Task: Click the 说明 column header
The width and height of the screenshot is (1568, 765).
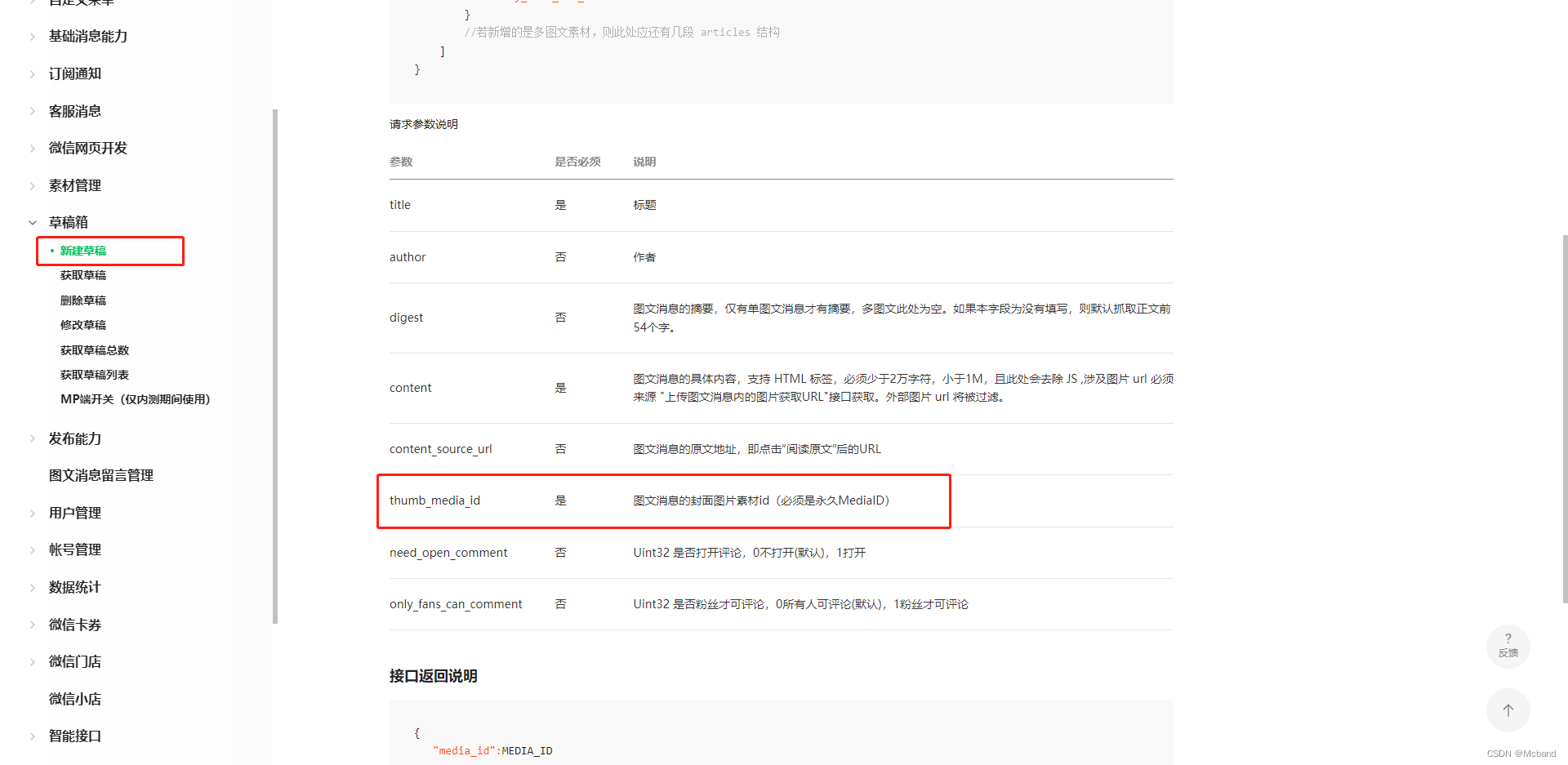Action: tap(644, 162)
